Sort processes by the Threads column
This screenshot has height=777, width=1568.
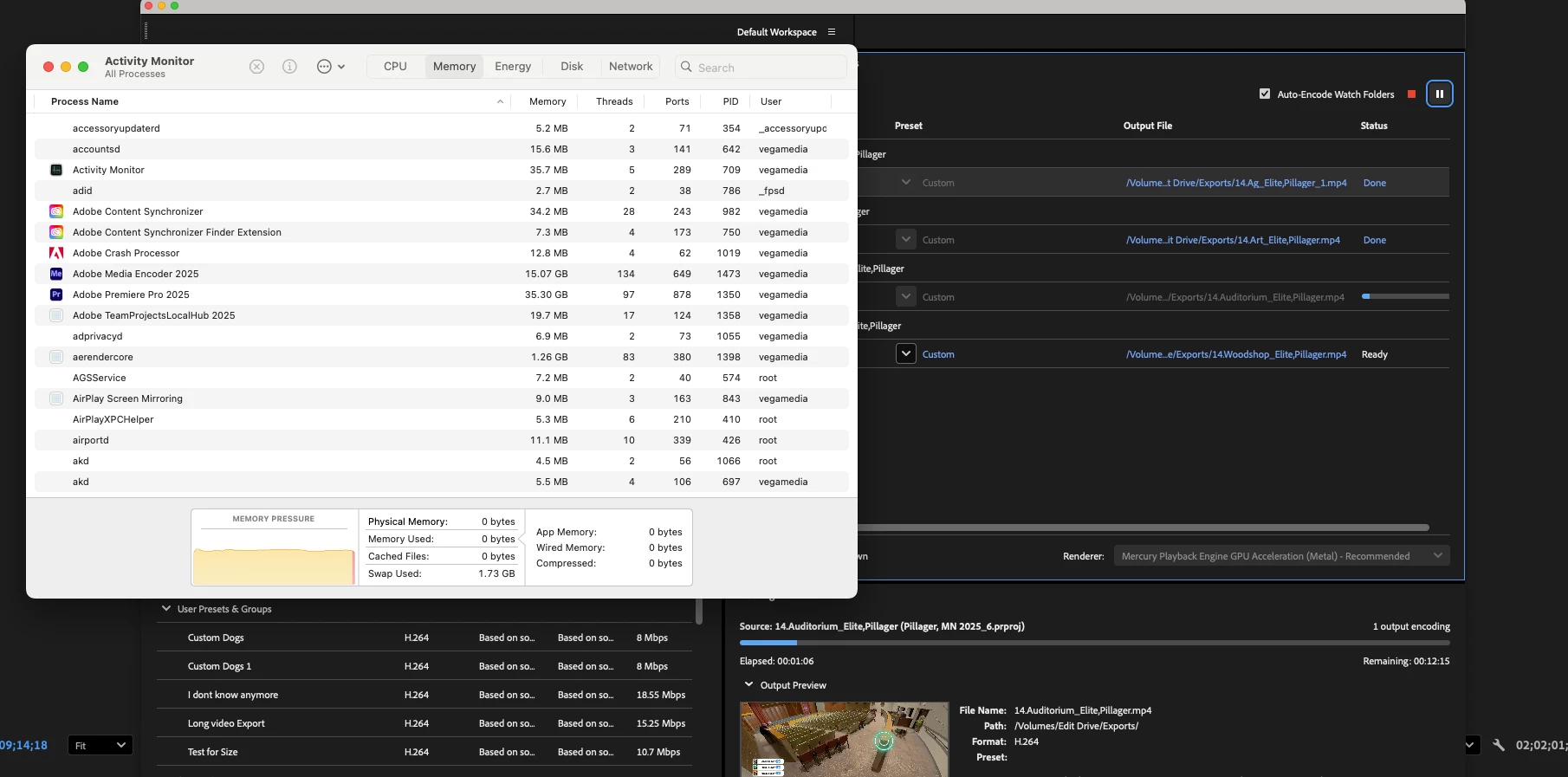[x=614, y=101]
